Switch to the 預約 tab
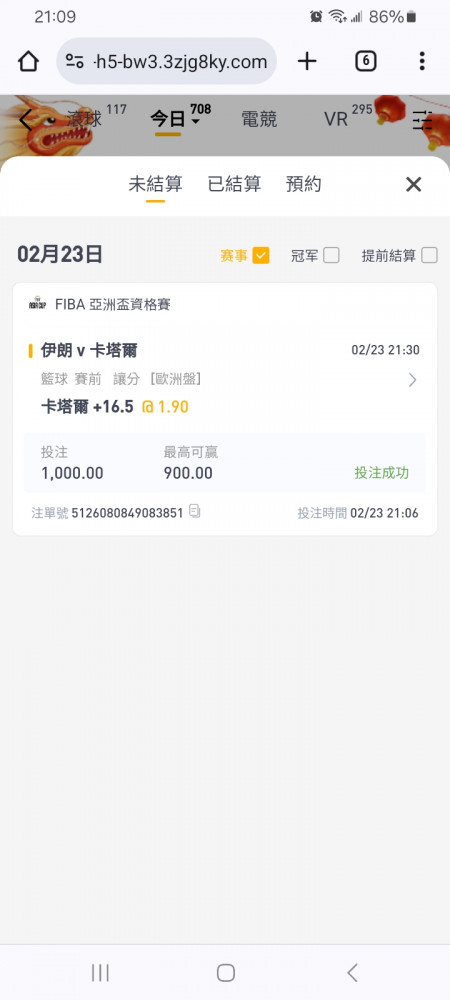450x1000 pixels. (x=303, y=184)
